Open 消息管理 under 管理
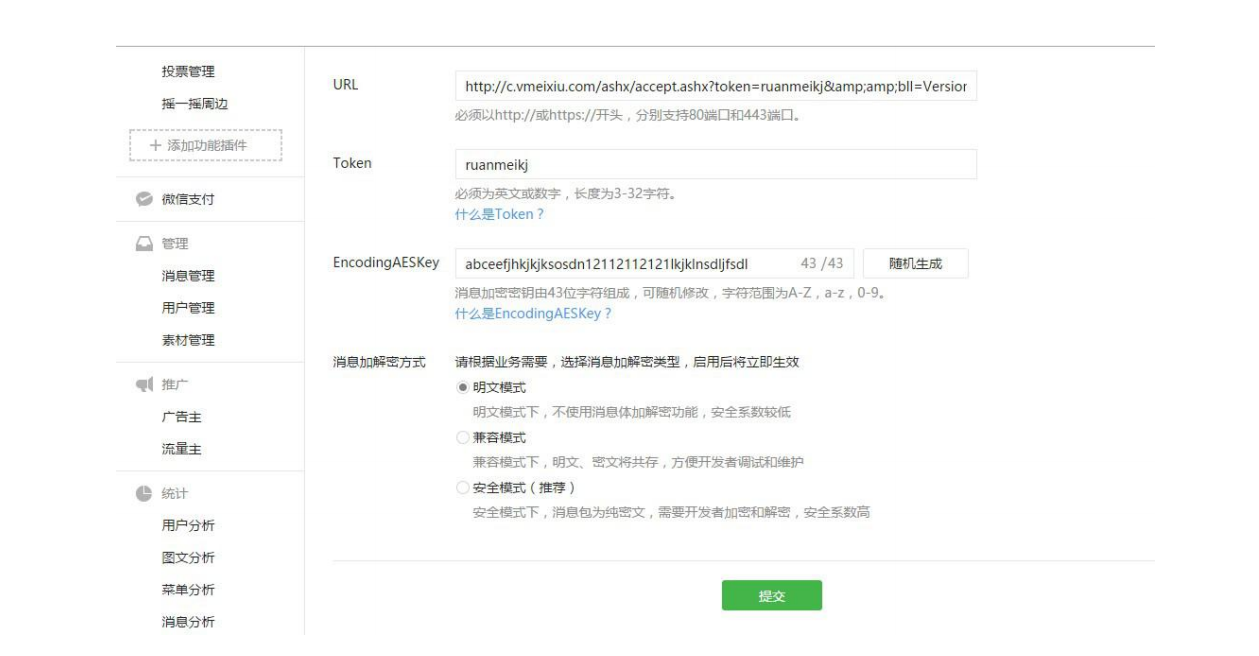Viewport: 1259px width, 656px height. [x=188, y=276]
